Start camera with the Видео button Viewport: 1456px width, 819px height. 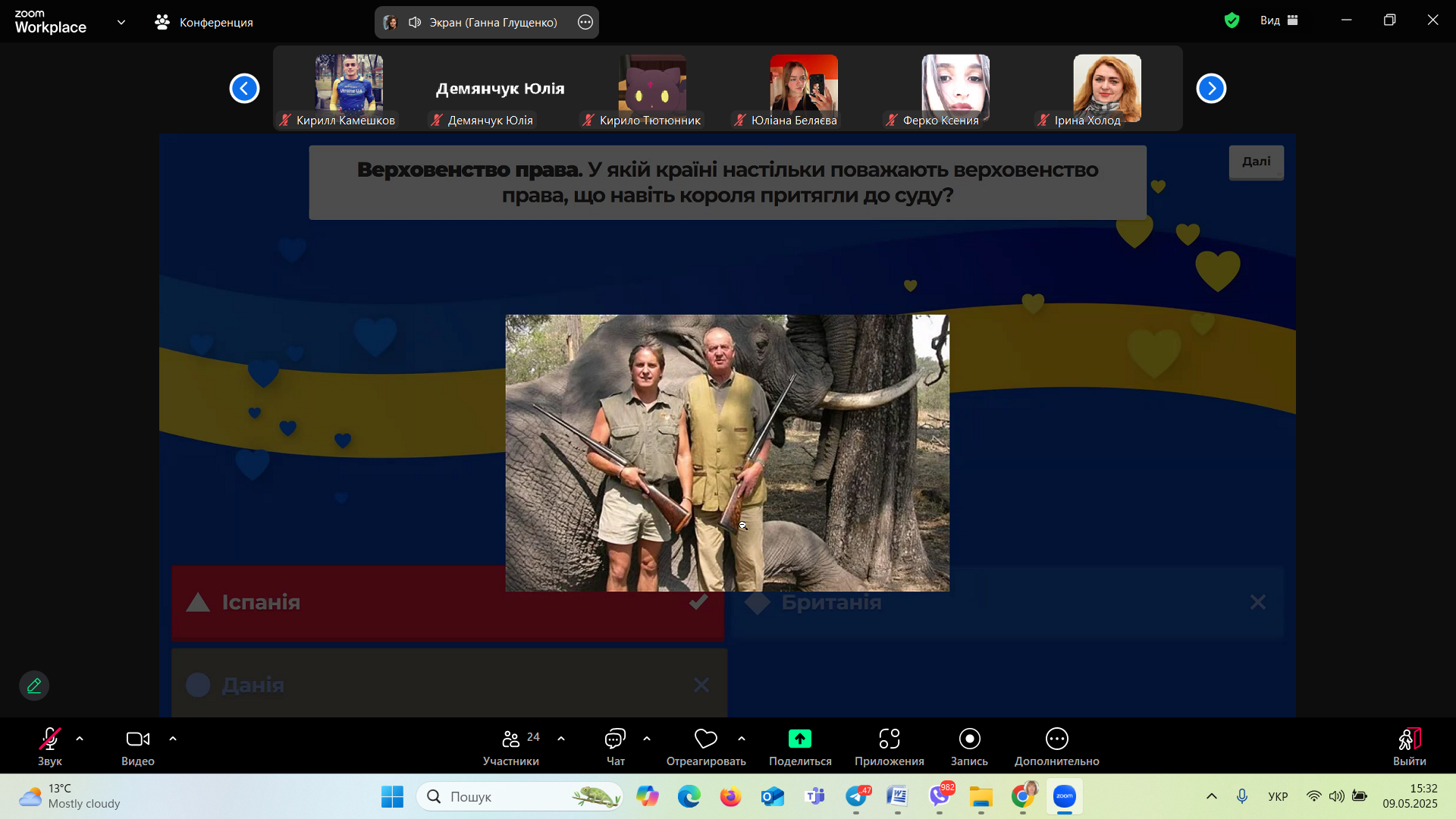[137, 739]
